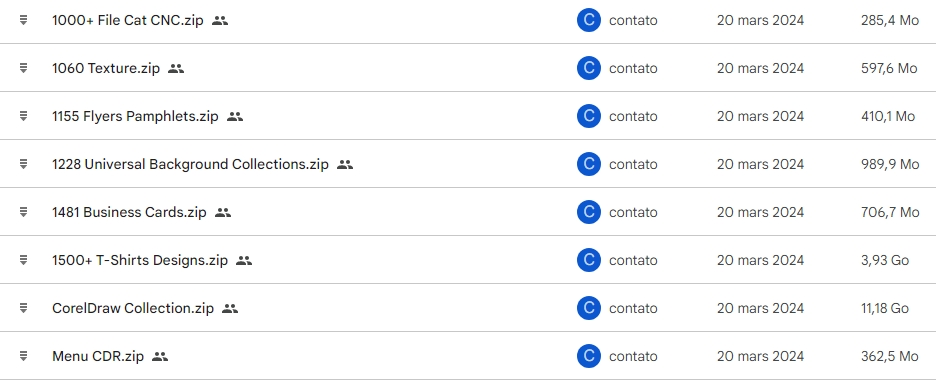This screenshot has height=381, width=936.
Task: Click the zip icon beside 1000+ File Cat CNC.zip
Action: point(23,20)
